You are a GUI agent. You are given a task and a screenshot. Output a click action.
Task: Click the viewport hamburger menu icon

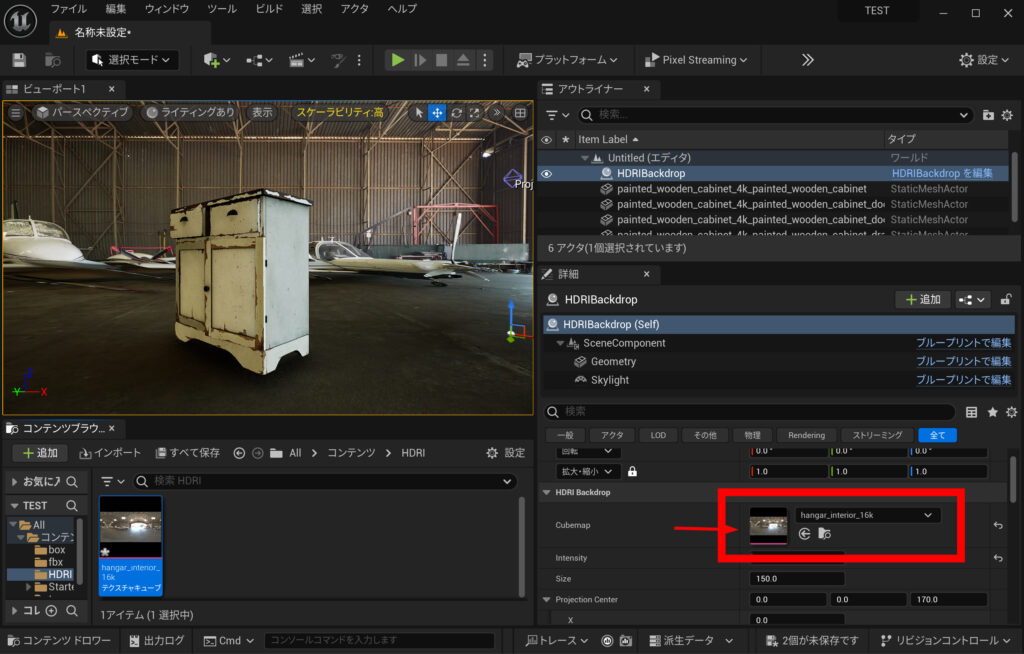coord(14,113)
